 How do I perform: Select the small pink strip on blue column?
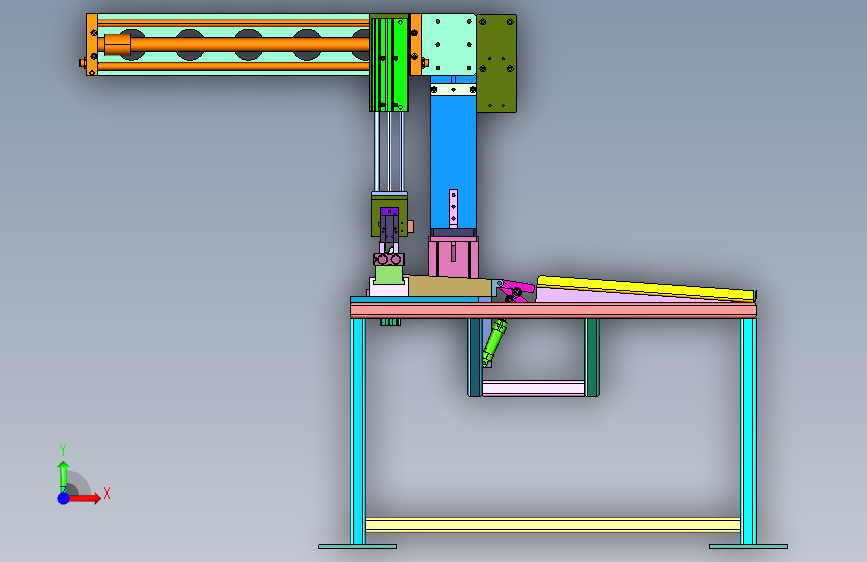453,208
